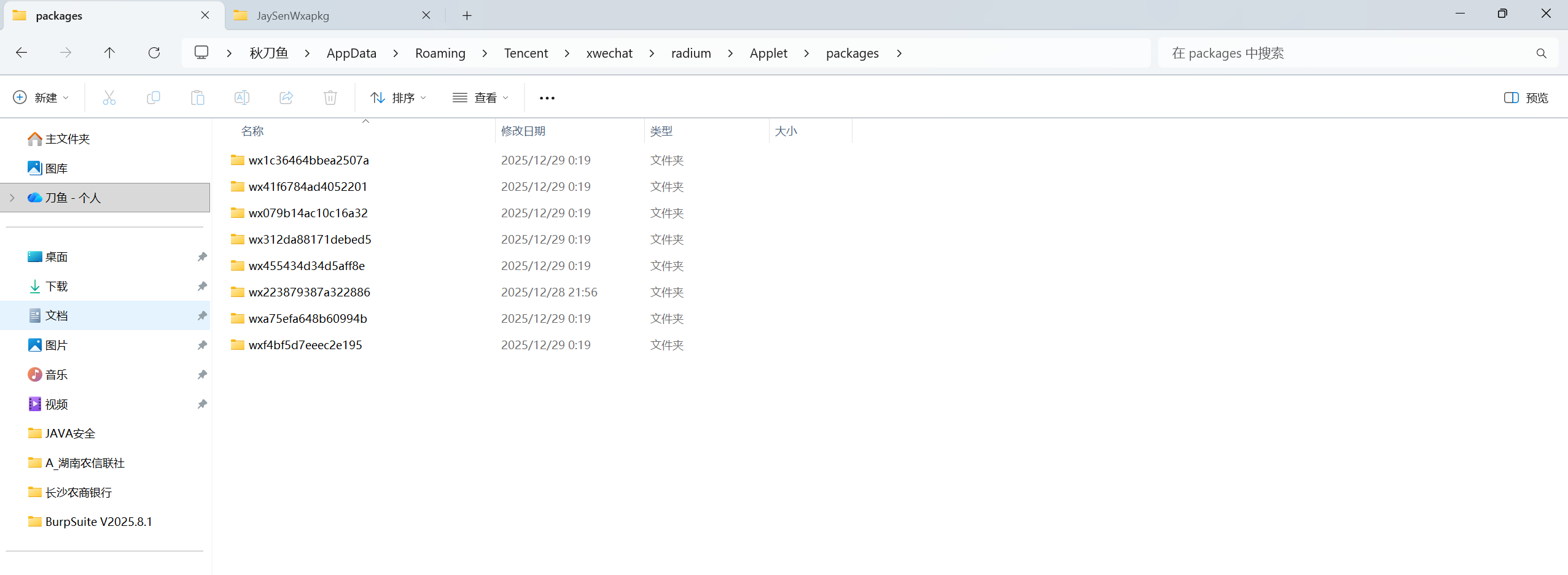Toggle the 预览 preview pane

pos(1526,98)
